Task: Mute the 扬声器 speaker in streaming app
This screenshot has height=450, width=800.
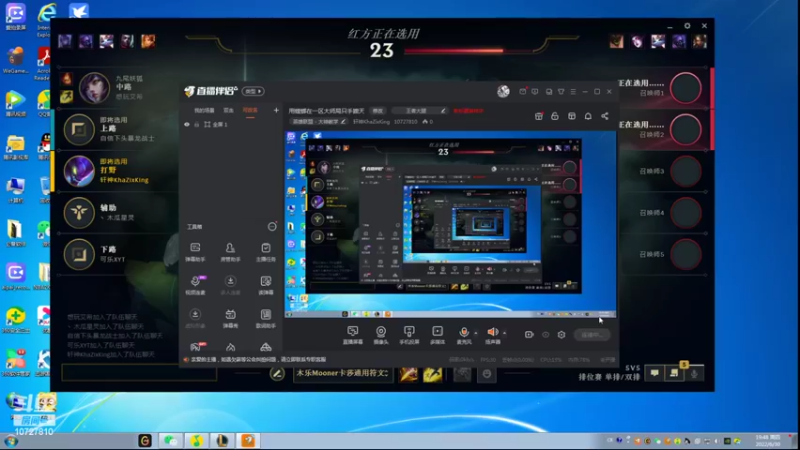Action: click(x=492, y=335)
